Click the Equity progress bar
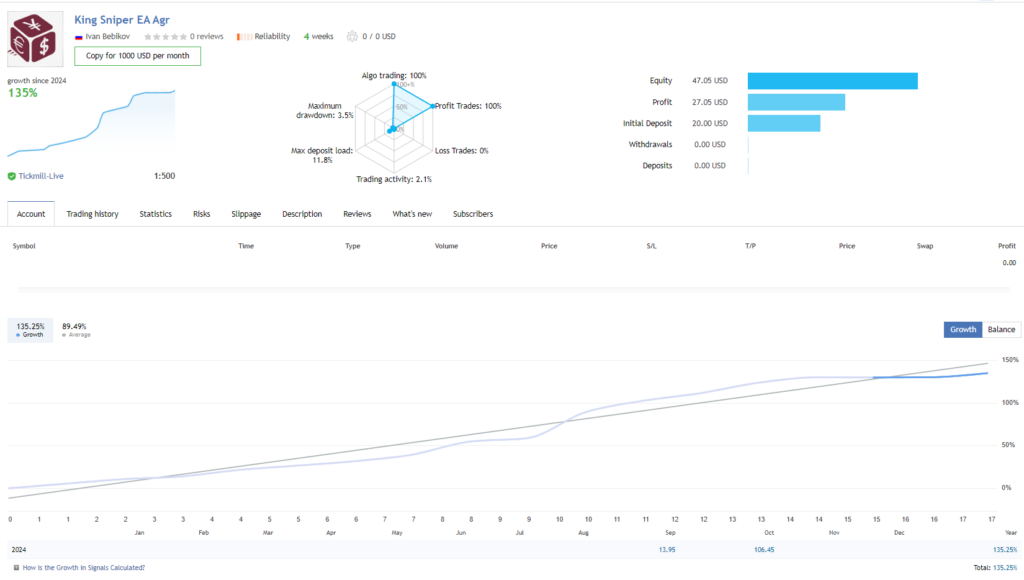The height and width of the screenshot is (580, 1024). 833,80
